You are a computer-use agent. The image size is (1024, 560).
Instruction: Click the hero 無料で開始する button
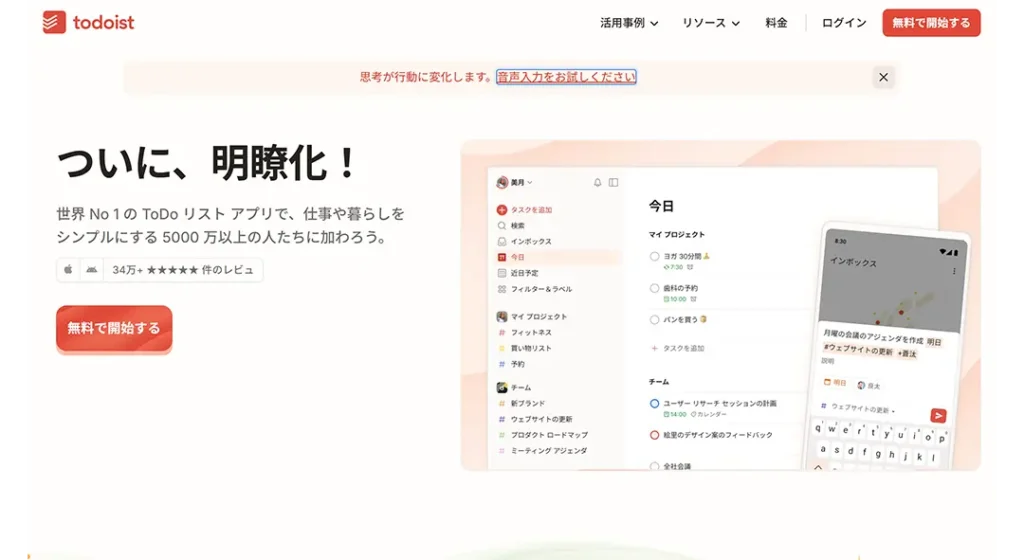[x=114, y=328]
